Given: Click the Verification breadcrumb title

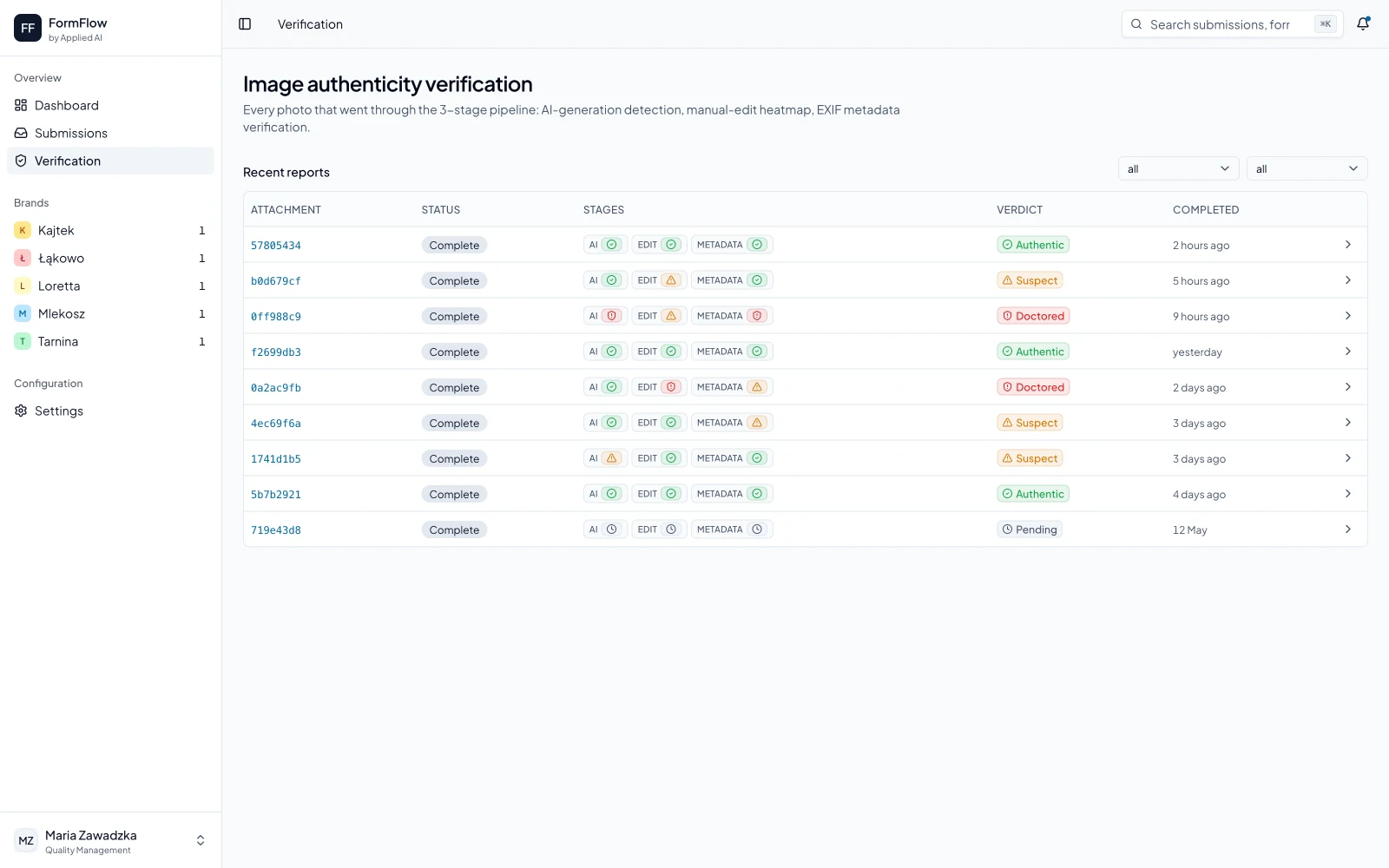Looking at the screenshot, I should [310, 24].
